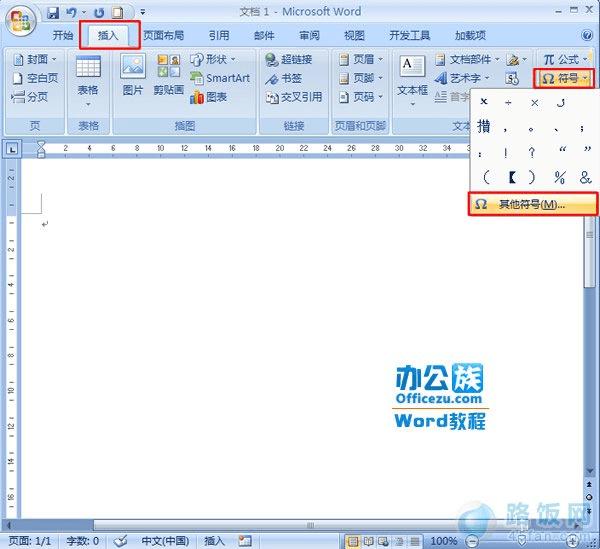Image resolution: width=600 pixels, height=549 pixels.
Task: Insert the ampersand & symbol
Action: [585, 177]
